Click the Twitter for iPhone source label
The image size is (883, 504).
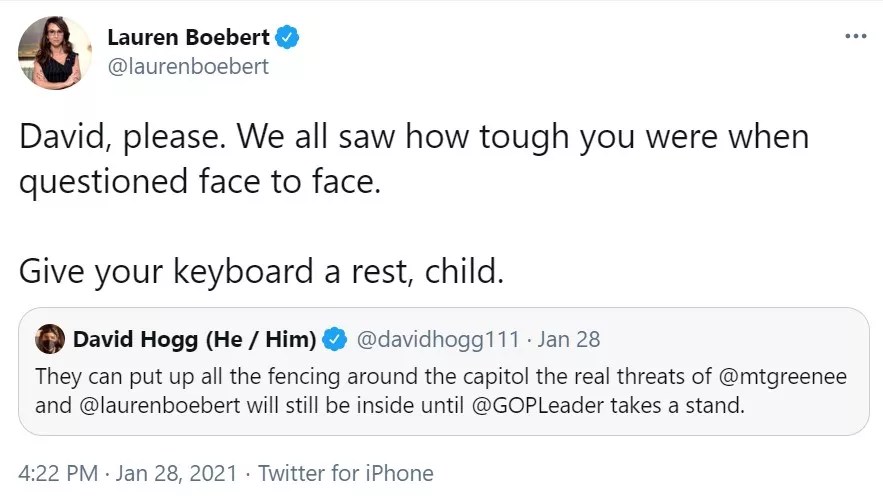click(345, 473)
